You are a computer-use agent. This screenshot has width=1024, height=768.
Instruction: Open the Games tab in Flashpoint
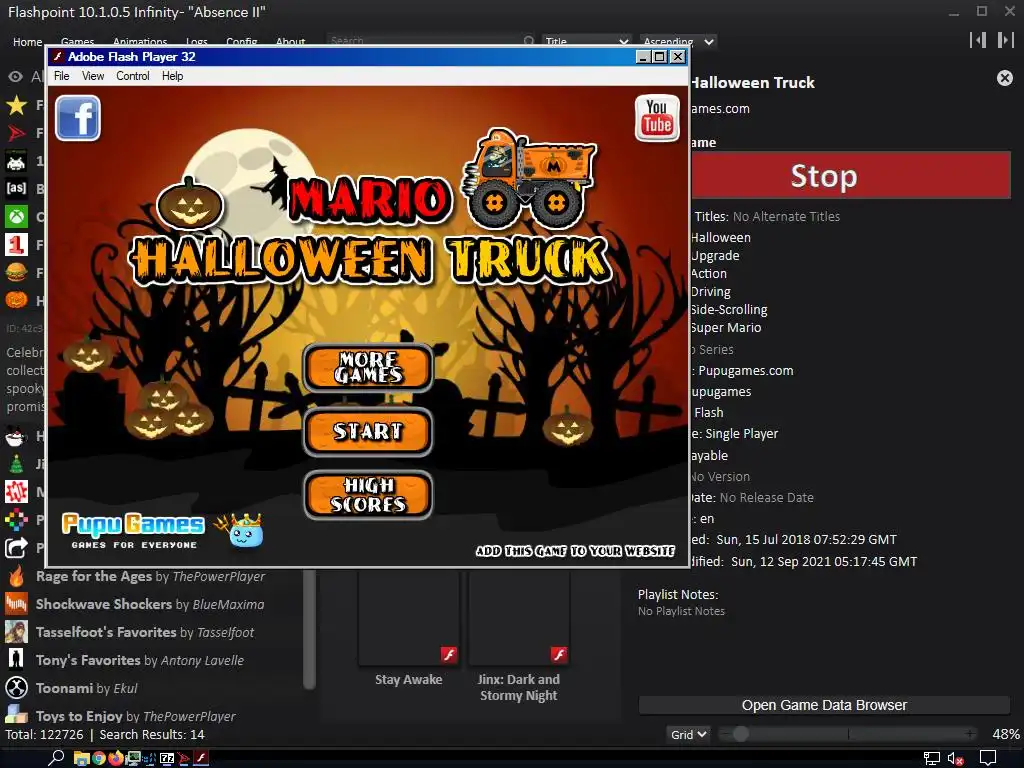pos(77,42)
